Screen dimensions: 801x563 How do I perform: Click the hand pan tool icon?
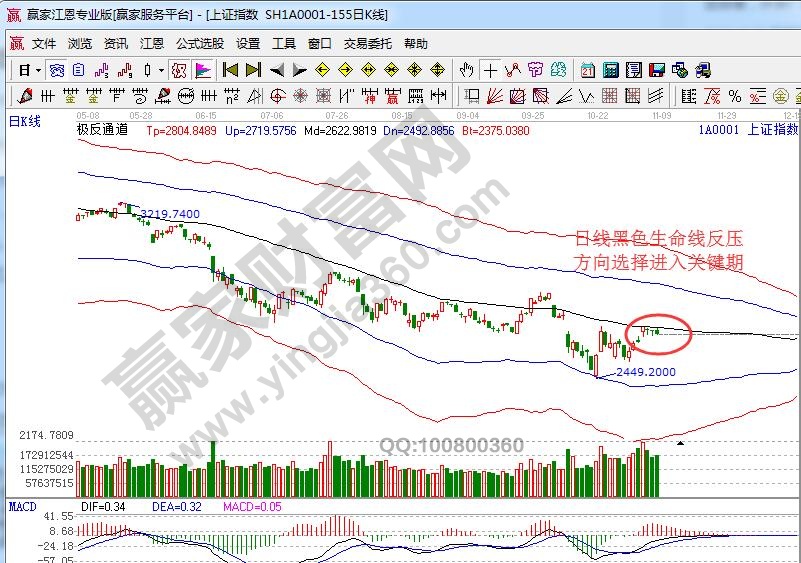(x=467, y=70)
